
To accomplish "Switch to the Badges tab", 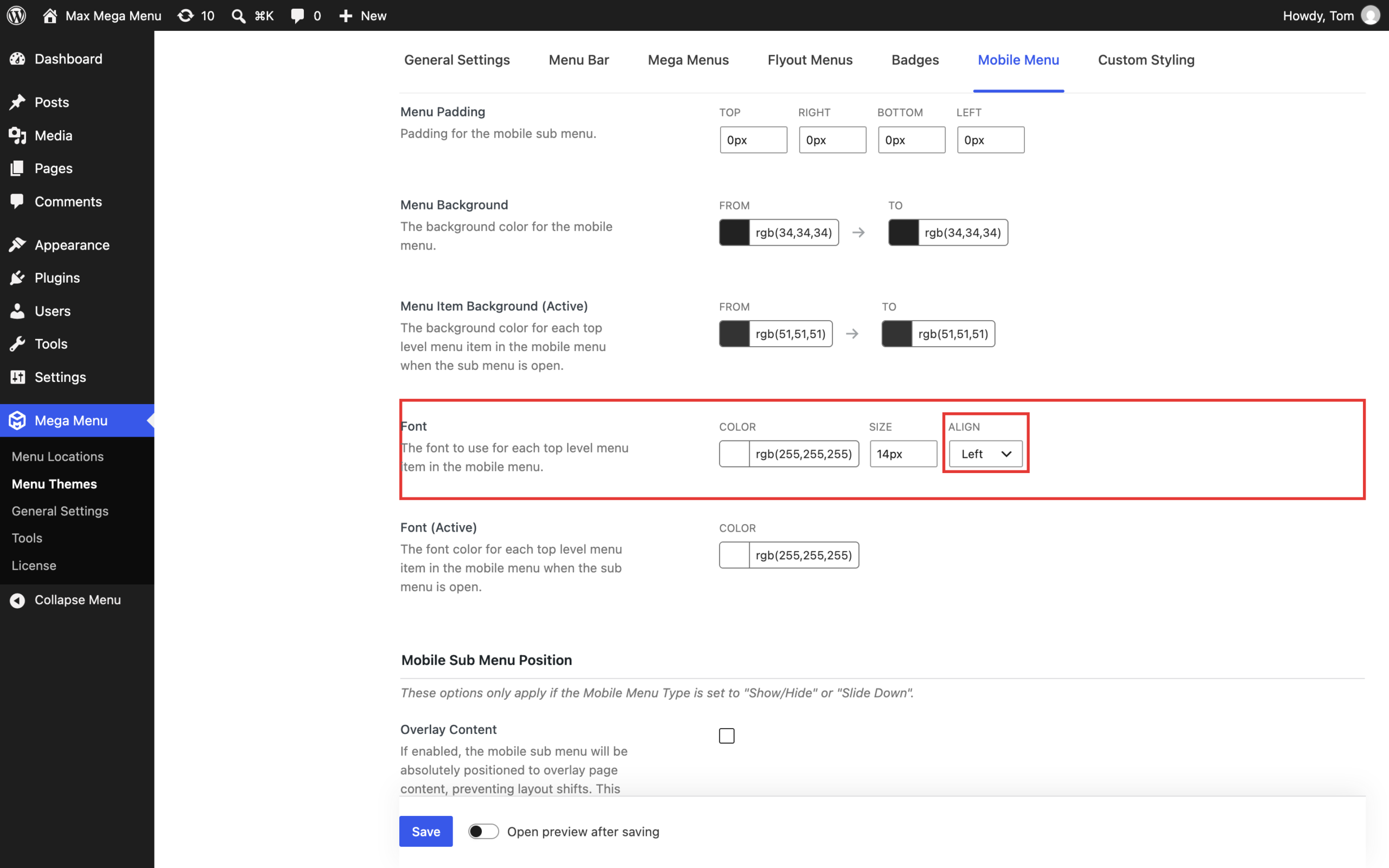I will click(915, 60).
